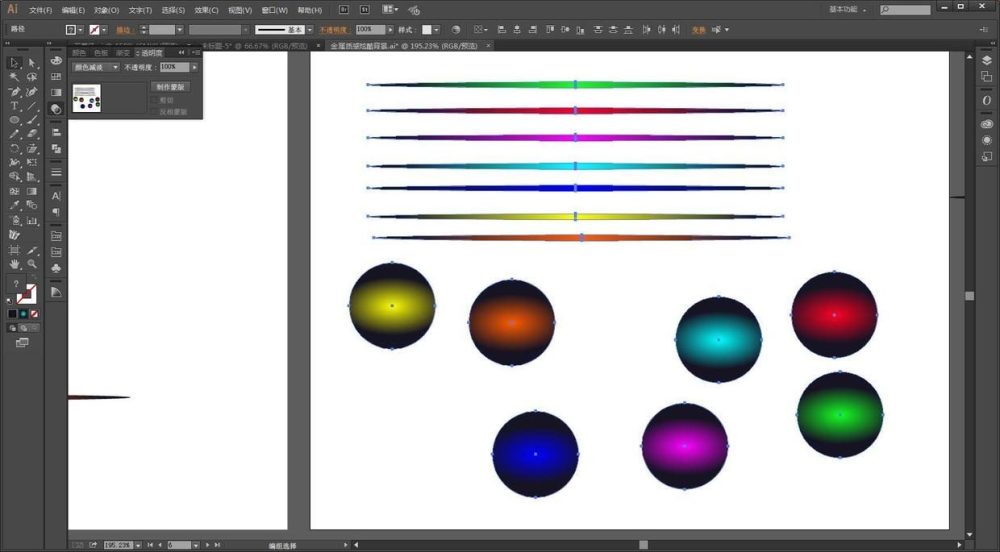The width and height of the screenshot is (1000, 552).
Task: Enable the 剪切 clip checkbox
Action: (154, 100)
